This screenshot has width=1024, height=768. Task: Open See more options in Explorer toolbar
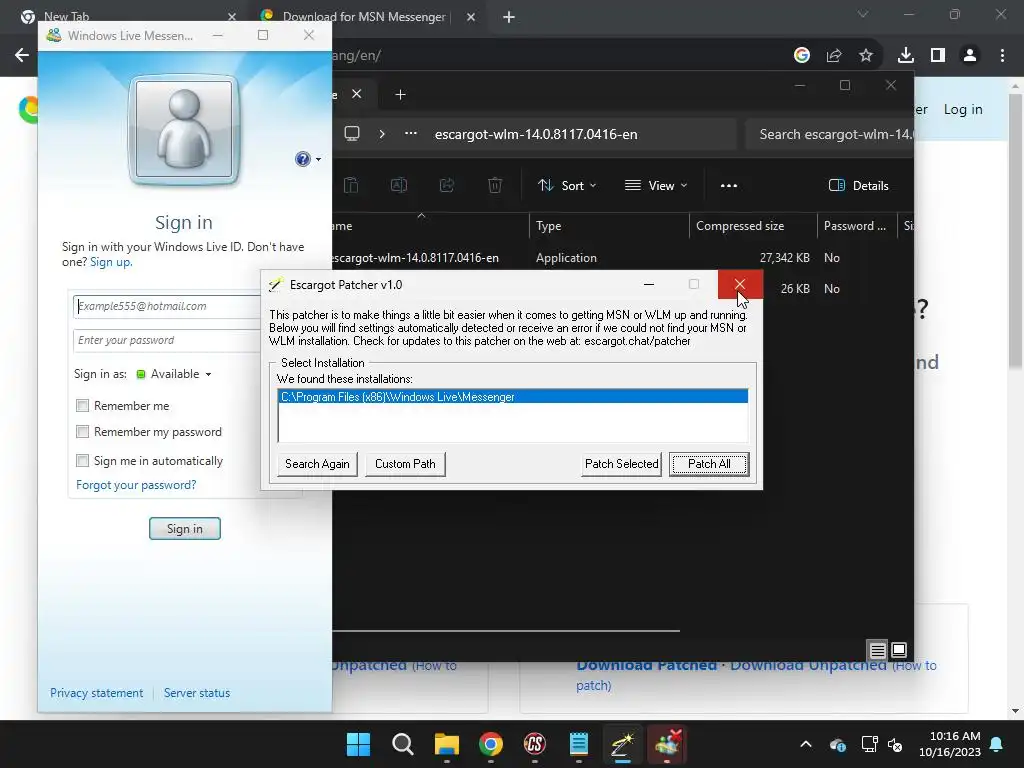pos(729,185)
